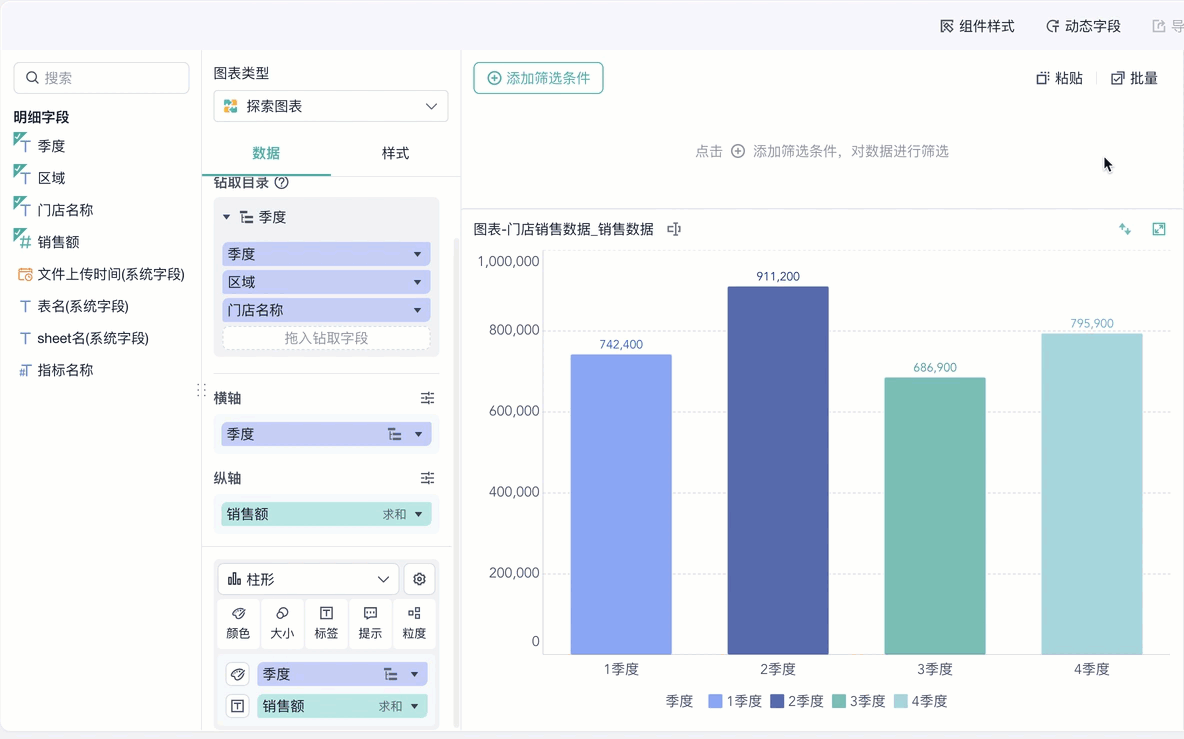Image resolution: width=1184 pixels, height=739 pixels.
Task: Open 纵轴 axis settings icon
Action: click(427, 478)
